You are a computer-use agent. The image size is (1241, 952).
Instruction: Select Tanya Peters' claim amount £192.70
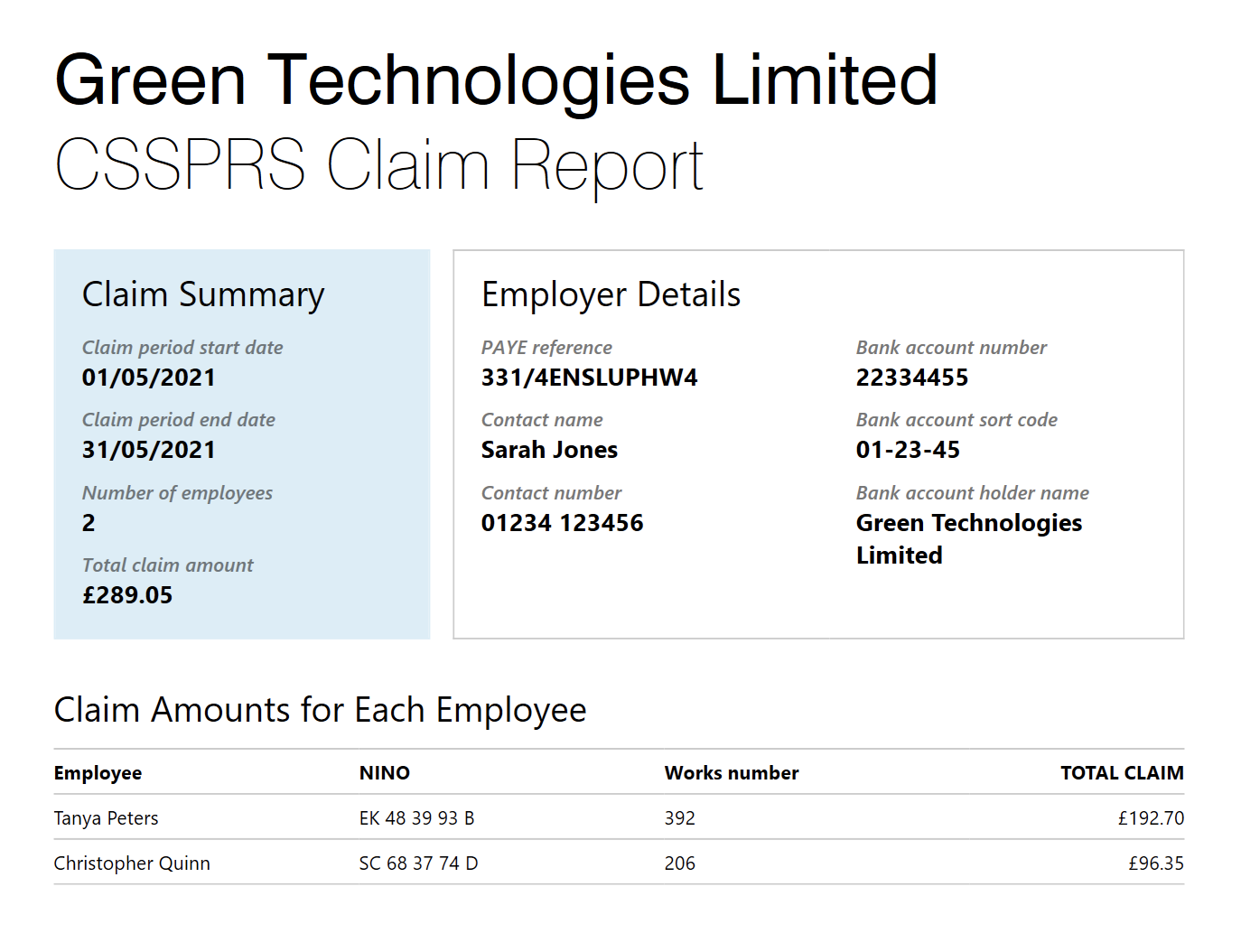coord(1151,818)
